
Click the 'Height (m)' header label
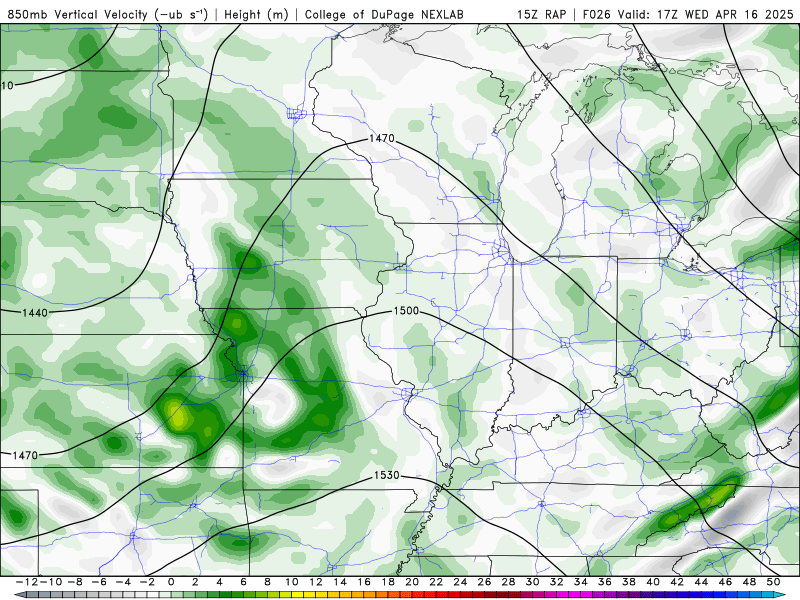click(x=256, y=15)
